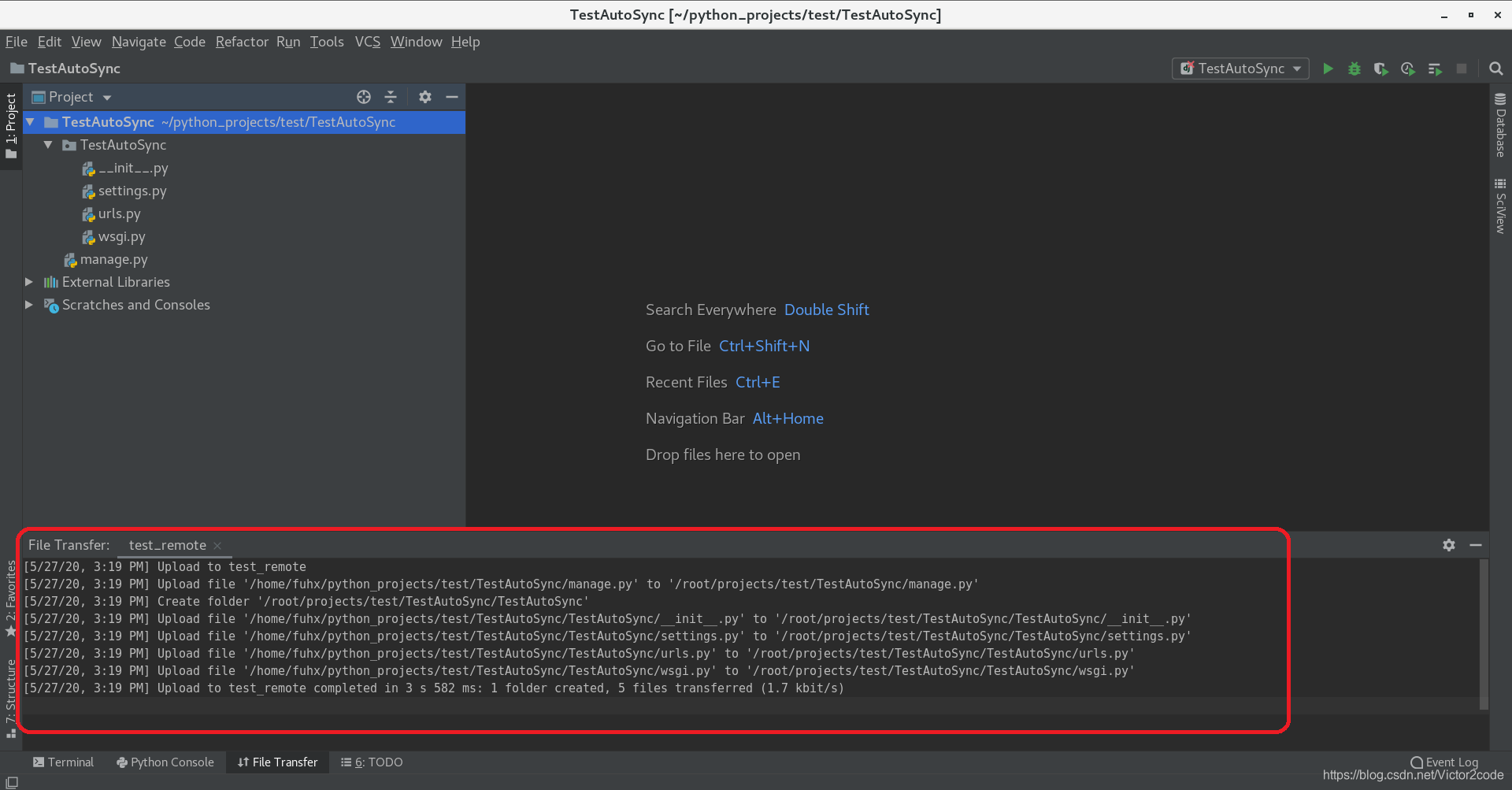Expand External Libraries node
Viewport: 1512px width, 790px height.
(x=29, y=282)
